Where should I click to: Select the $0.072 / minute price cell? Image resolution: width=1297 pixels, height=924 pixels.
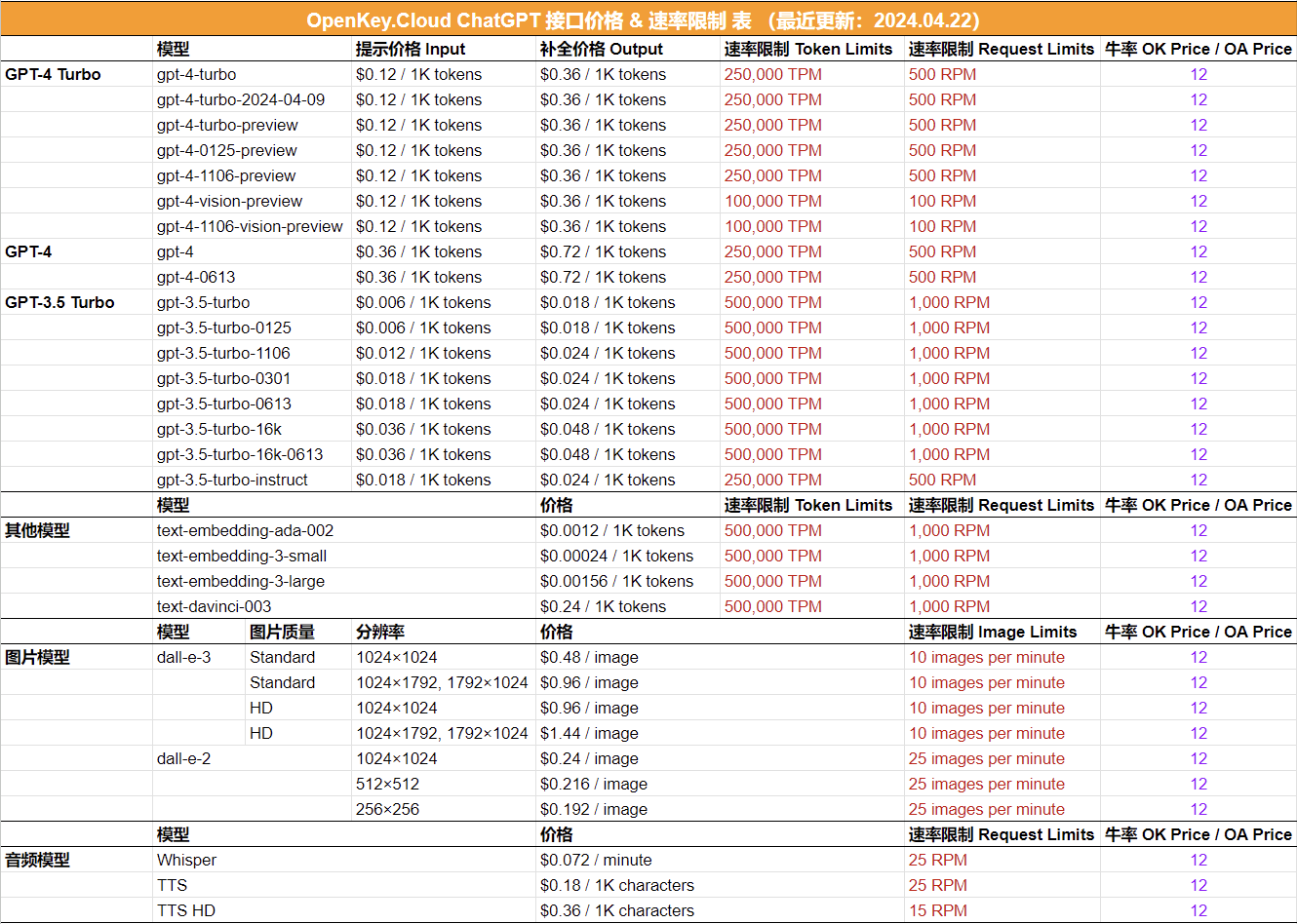pos(596,860)
